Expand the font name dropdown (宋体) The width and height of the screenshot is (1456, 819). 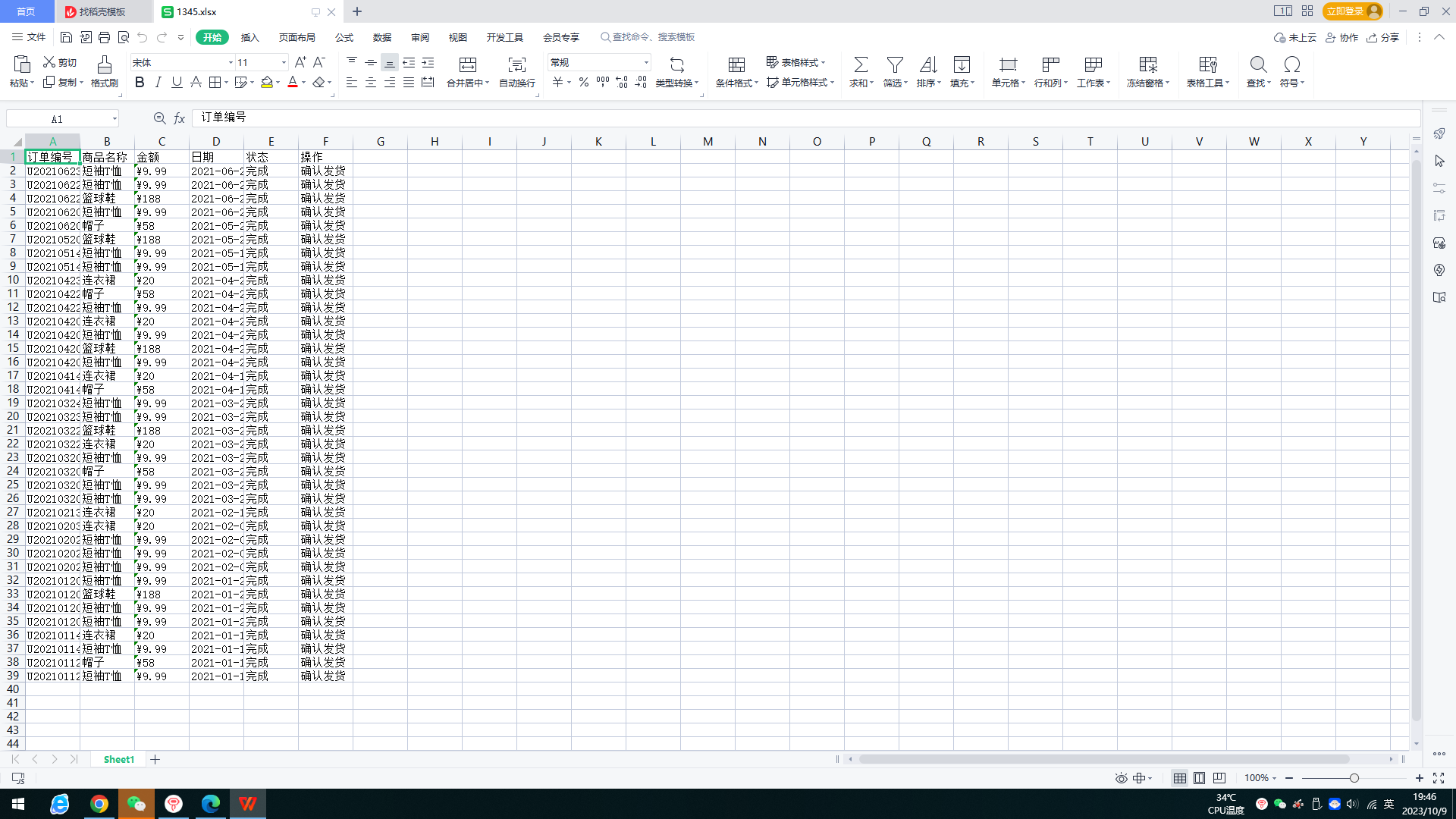pyautogui.click(x=231, y=63)
